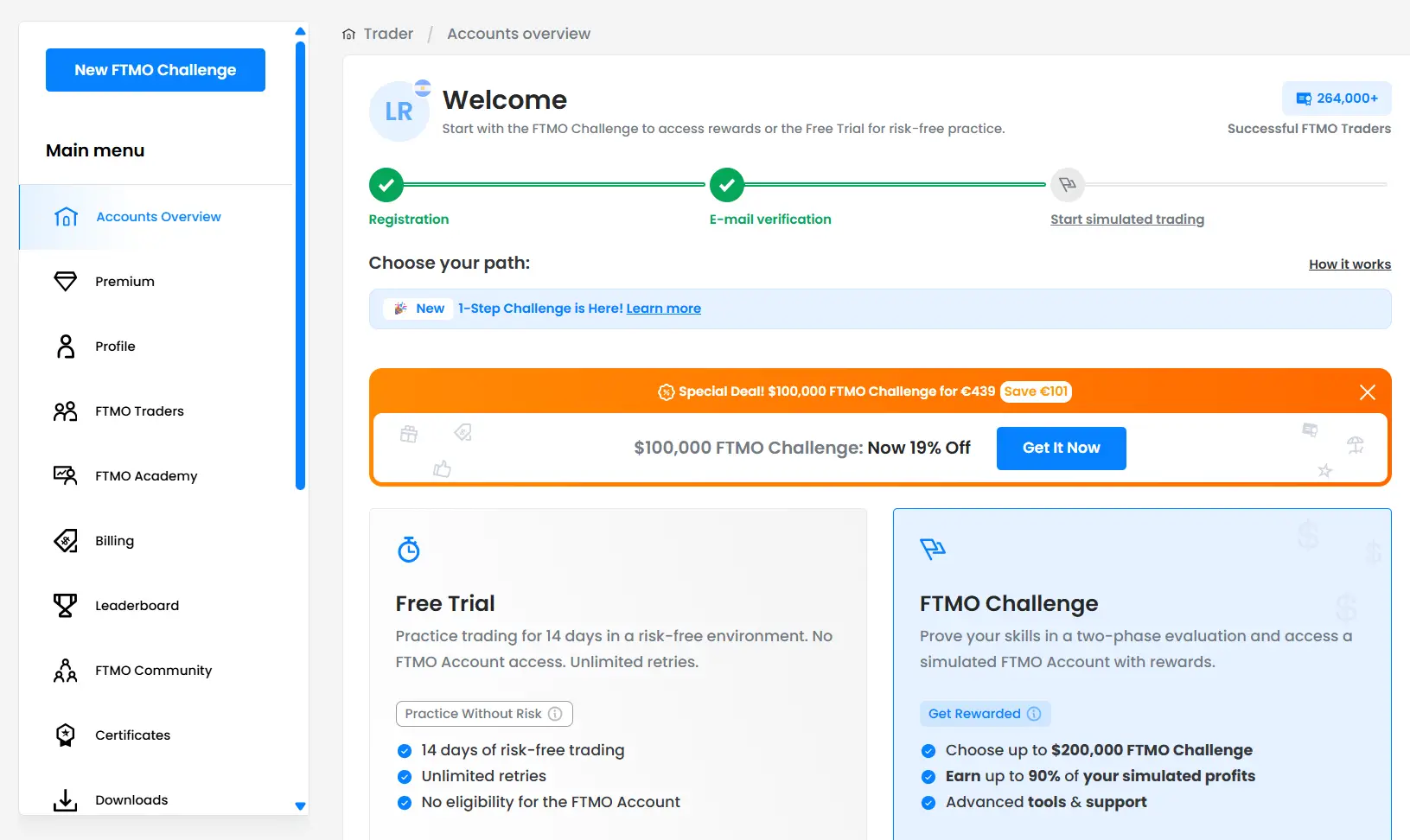Click Start simulated trading link

(x=1127, y=220)
